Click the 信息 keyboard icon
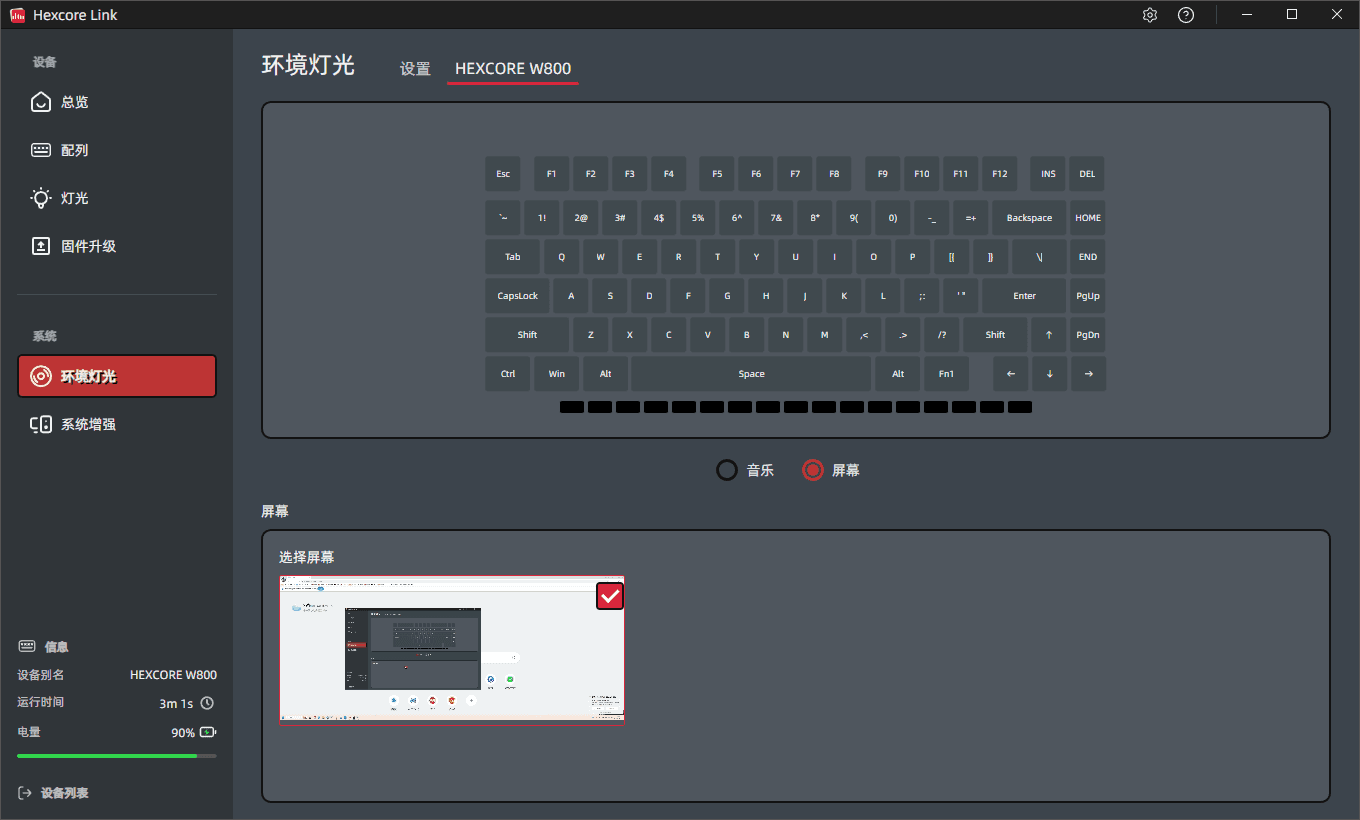This screenshot has width=1360, height=820. pyautogui.click(x=27, y=646)
